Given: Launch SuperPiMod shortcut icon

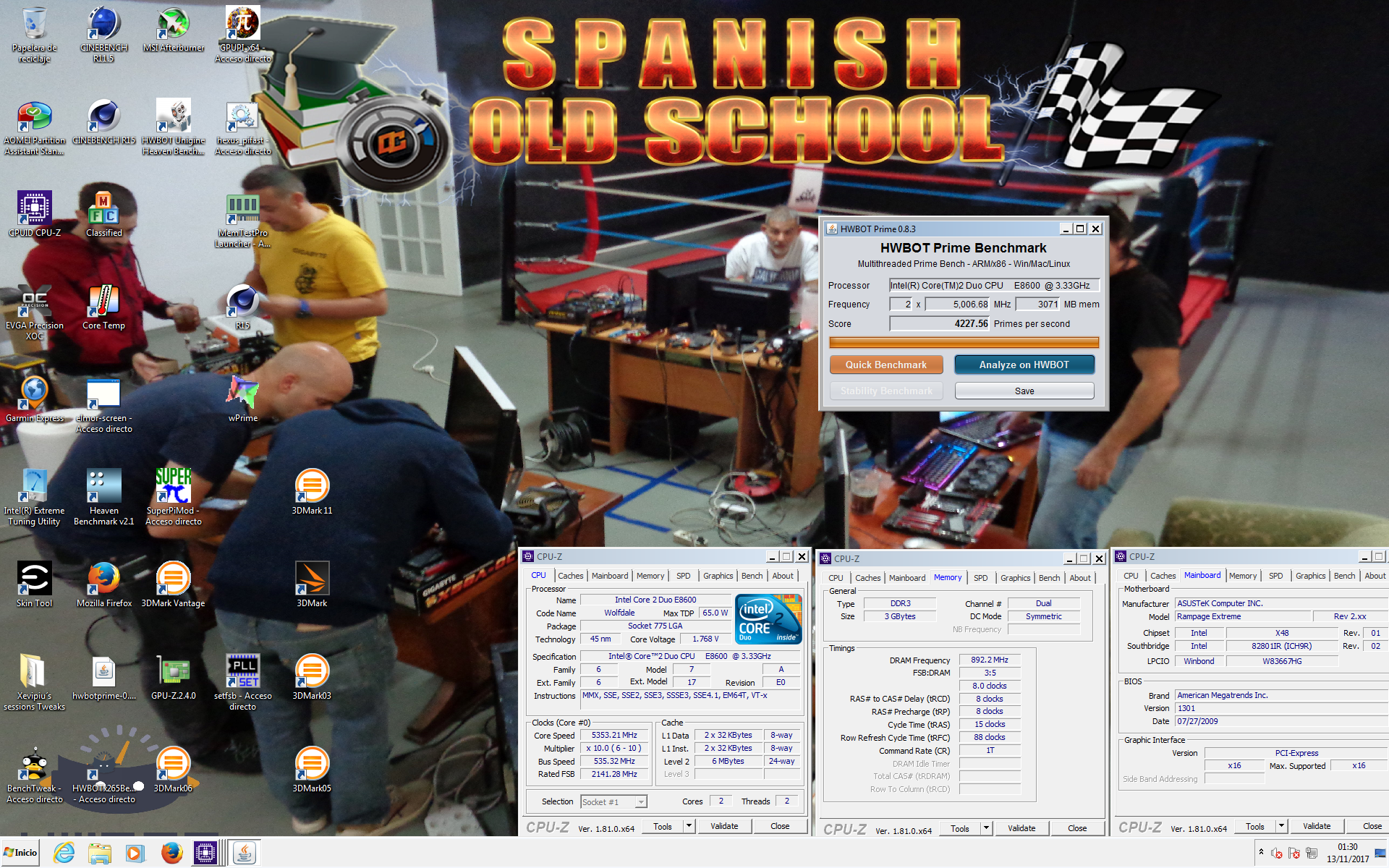Looking at the screenshot, I should pos(174,497).
